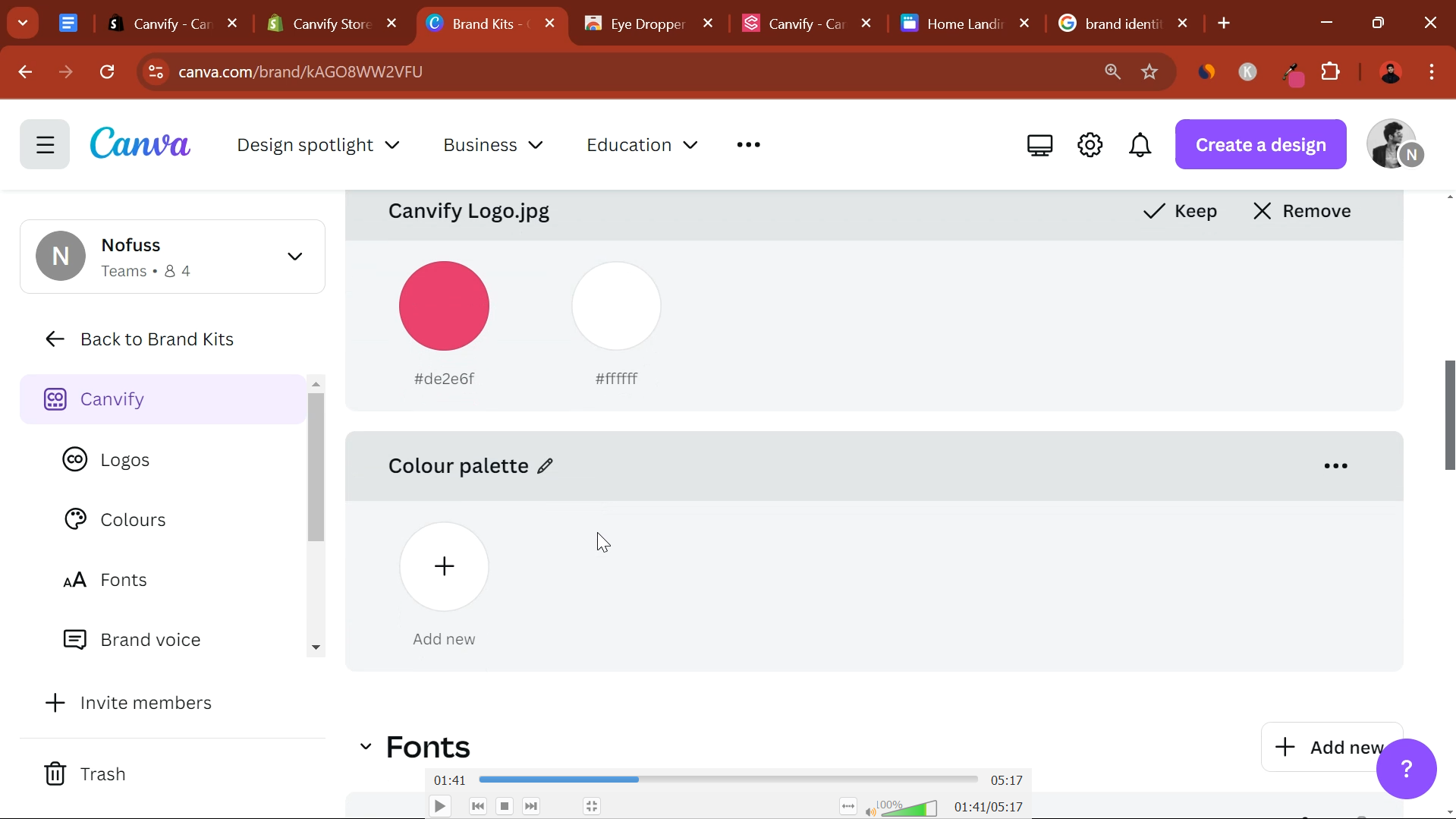
Task: Open the tab search dropdown arrow
Action: 23,23
